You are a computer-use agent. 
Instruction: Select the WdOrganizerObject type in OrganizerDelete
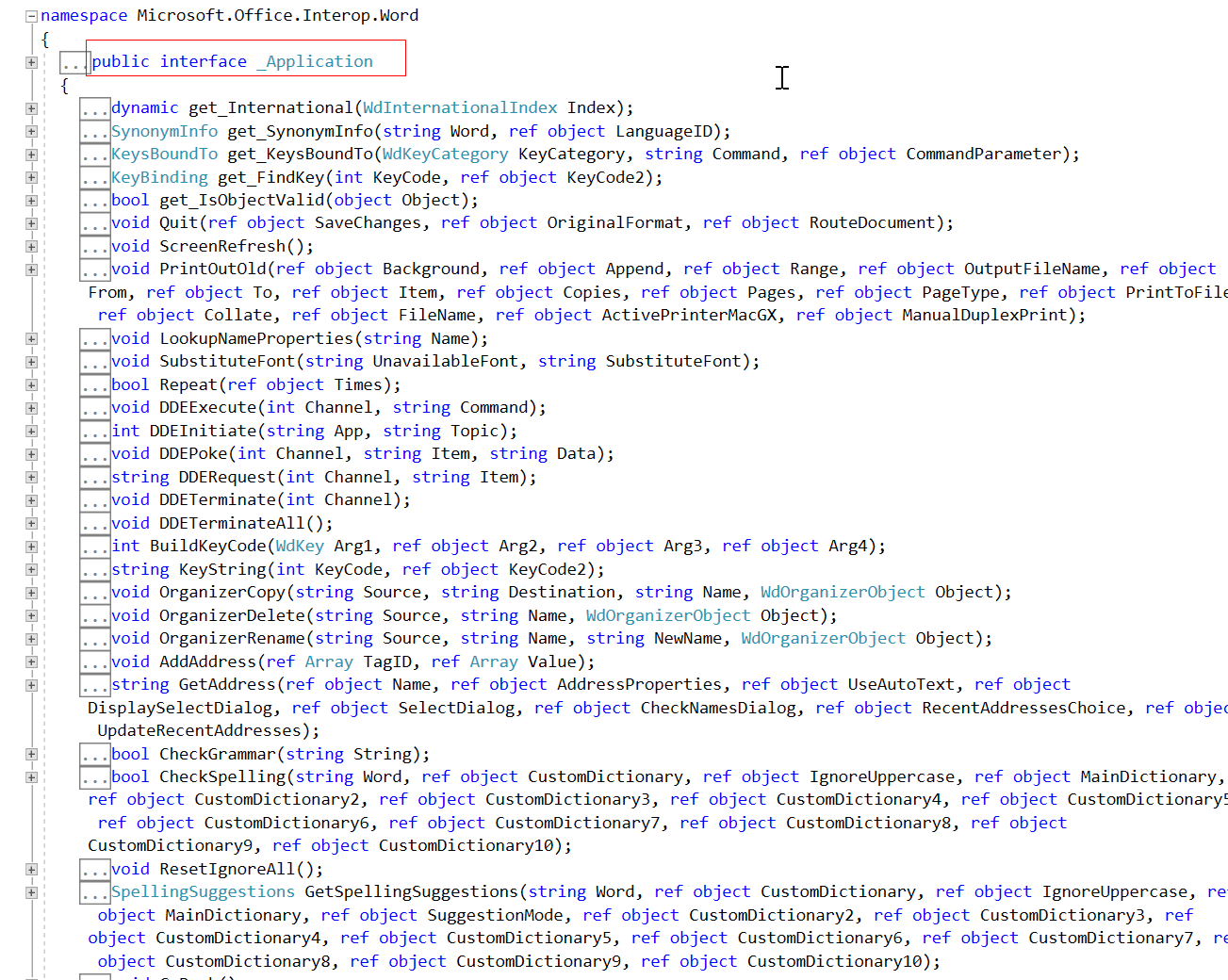(668, 614)
